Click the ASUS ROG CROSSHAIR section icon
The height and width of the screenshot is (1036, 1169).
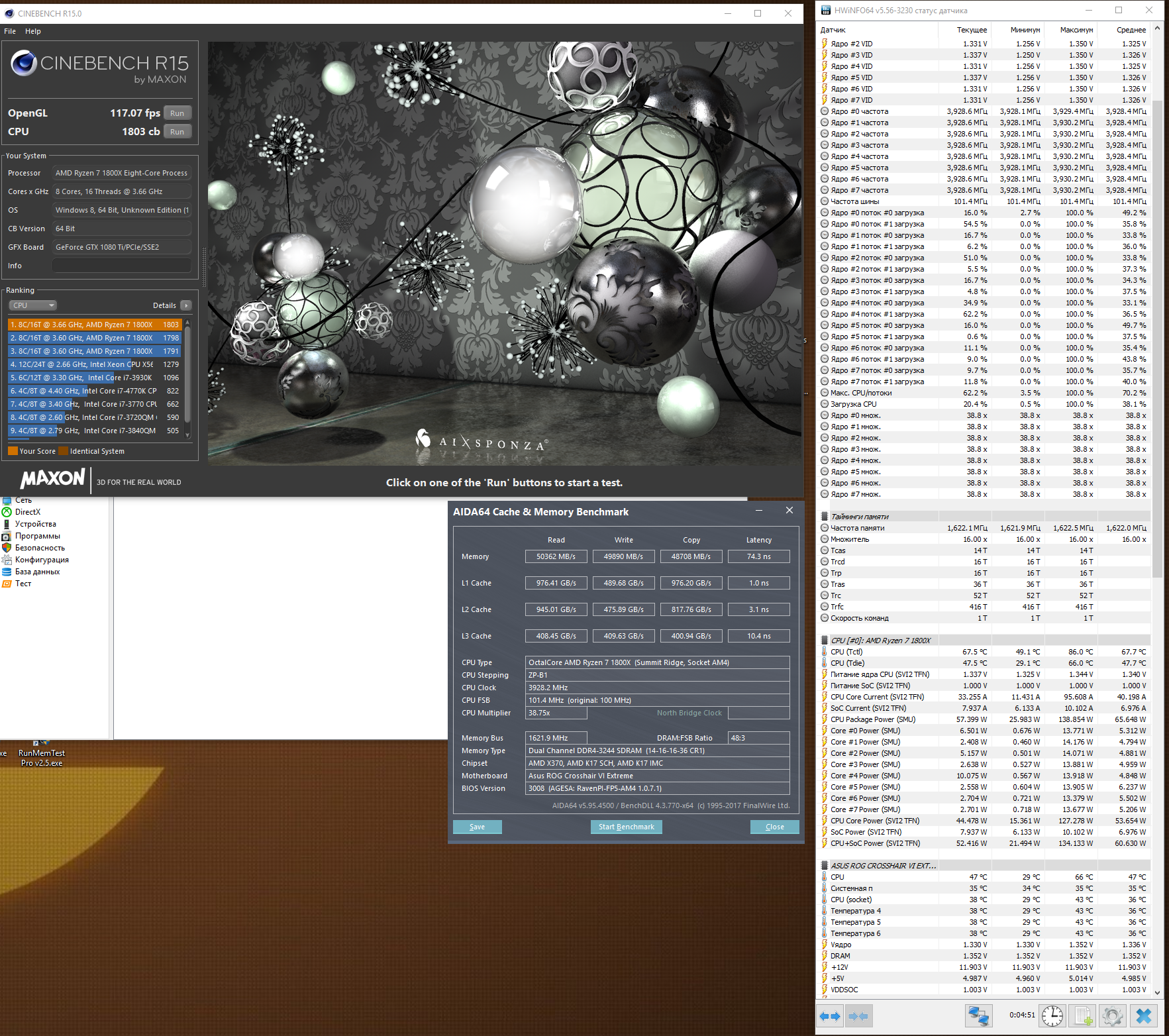825,866
